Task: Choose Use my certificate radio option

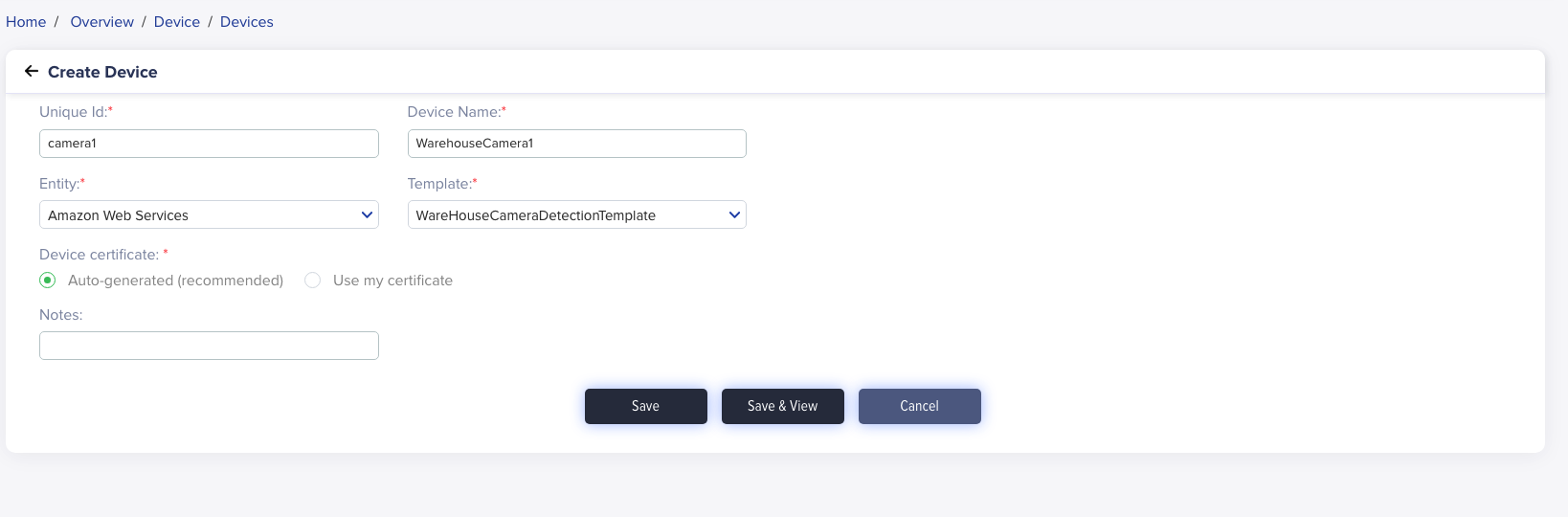Action: (x=312, y=281)
